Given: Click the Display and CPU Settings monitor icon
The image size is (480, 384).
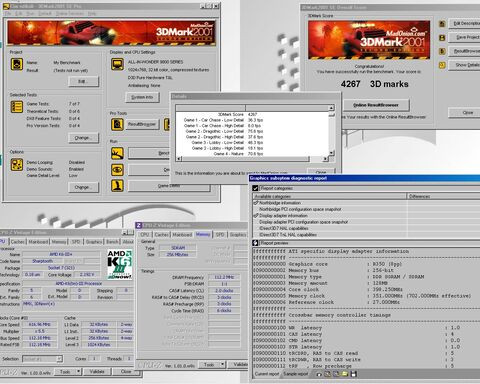Looking at the screenshot, I should 117,64.
